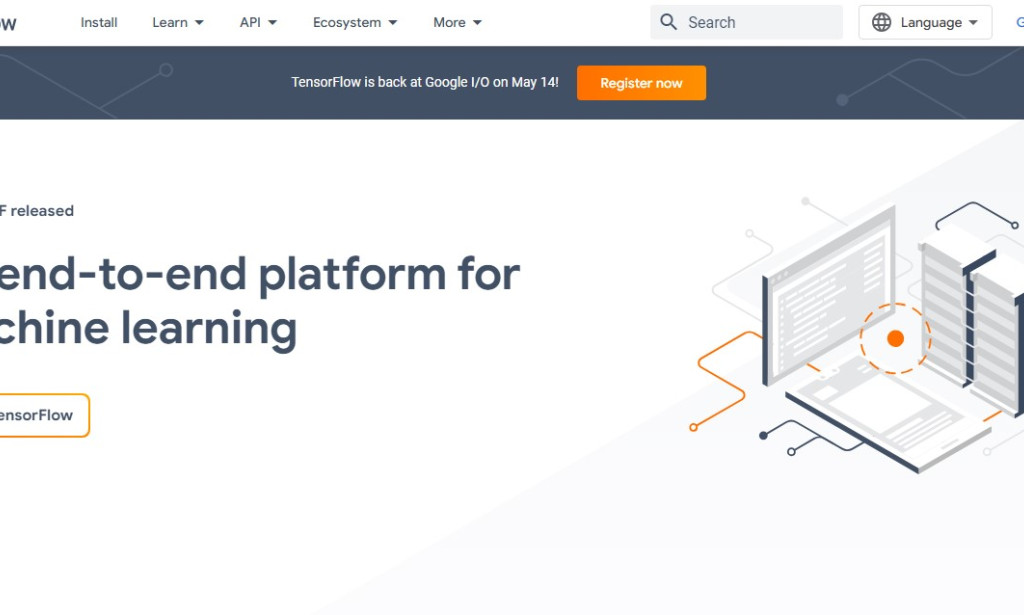The height and width of the screenshot is (615, 1024).
Task: Click the G link at top right
Action: (1020, 22)
